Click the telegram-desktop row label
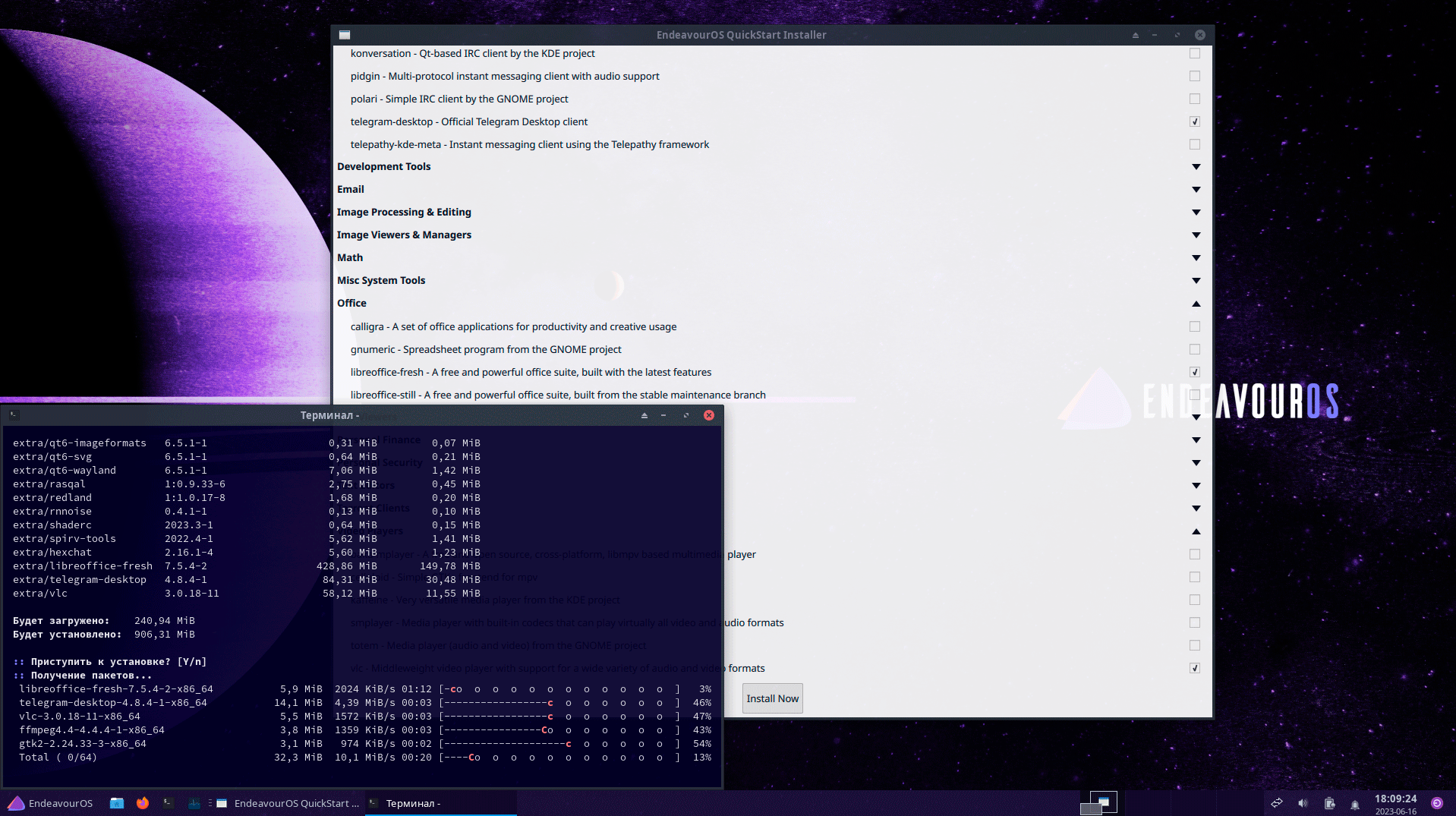 point(469,121)
